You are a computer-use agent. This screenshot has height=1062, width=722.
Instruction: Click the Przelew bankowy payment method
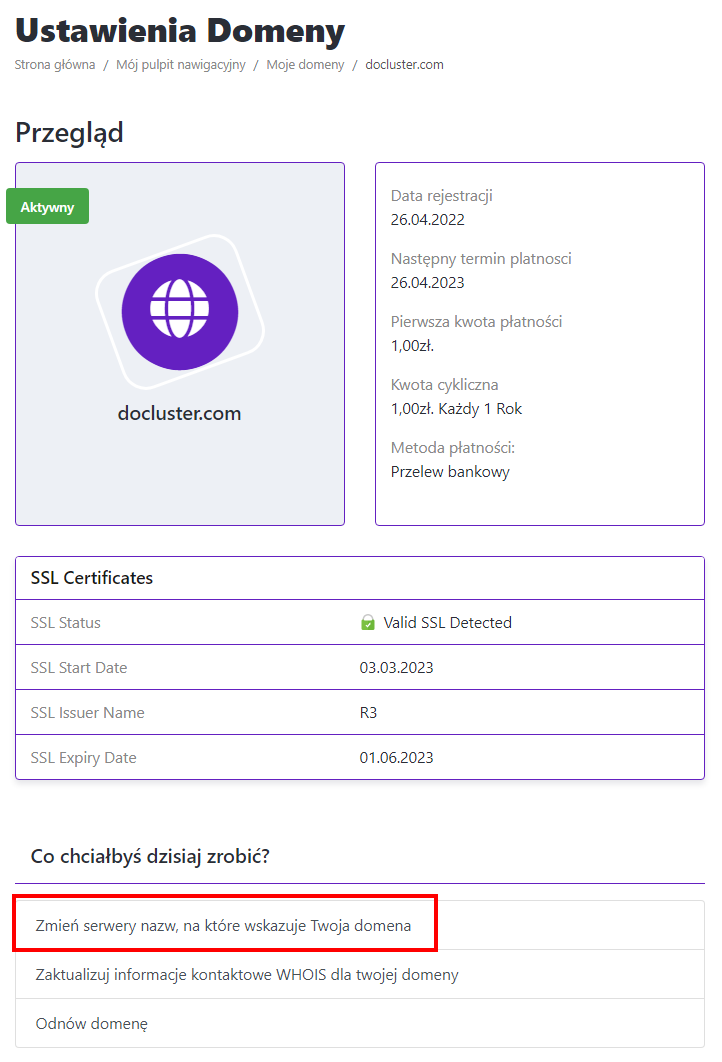450,472
